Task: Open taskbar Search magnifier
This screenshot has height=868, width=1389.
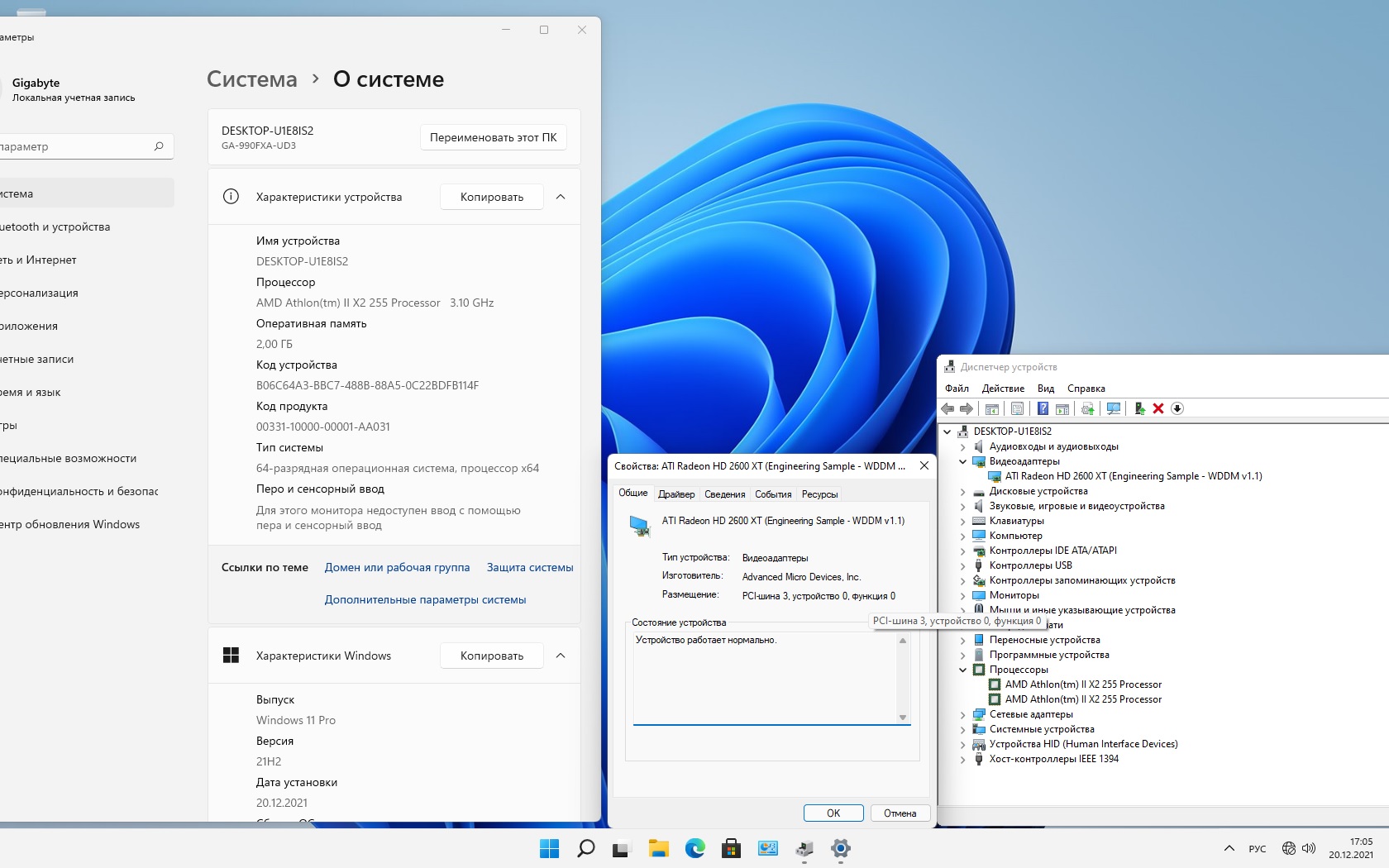Action: (585, 848)
